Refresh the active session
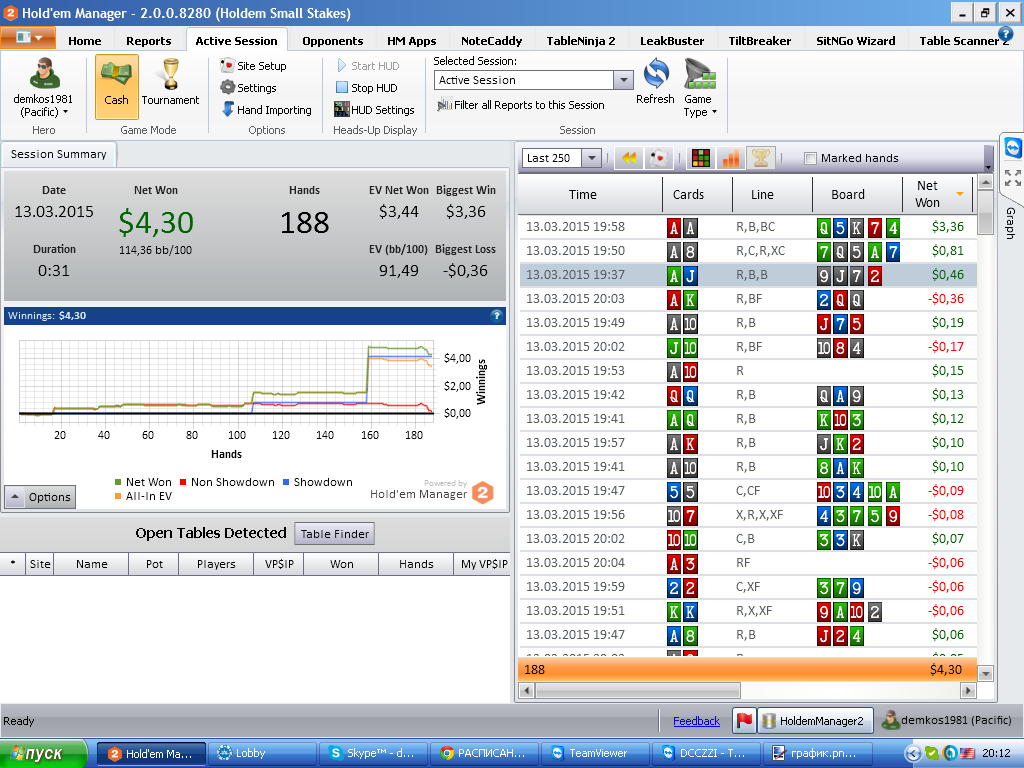 pos(656,81)
